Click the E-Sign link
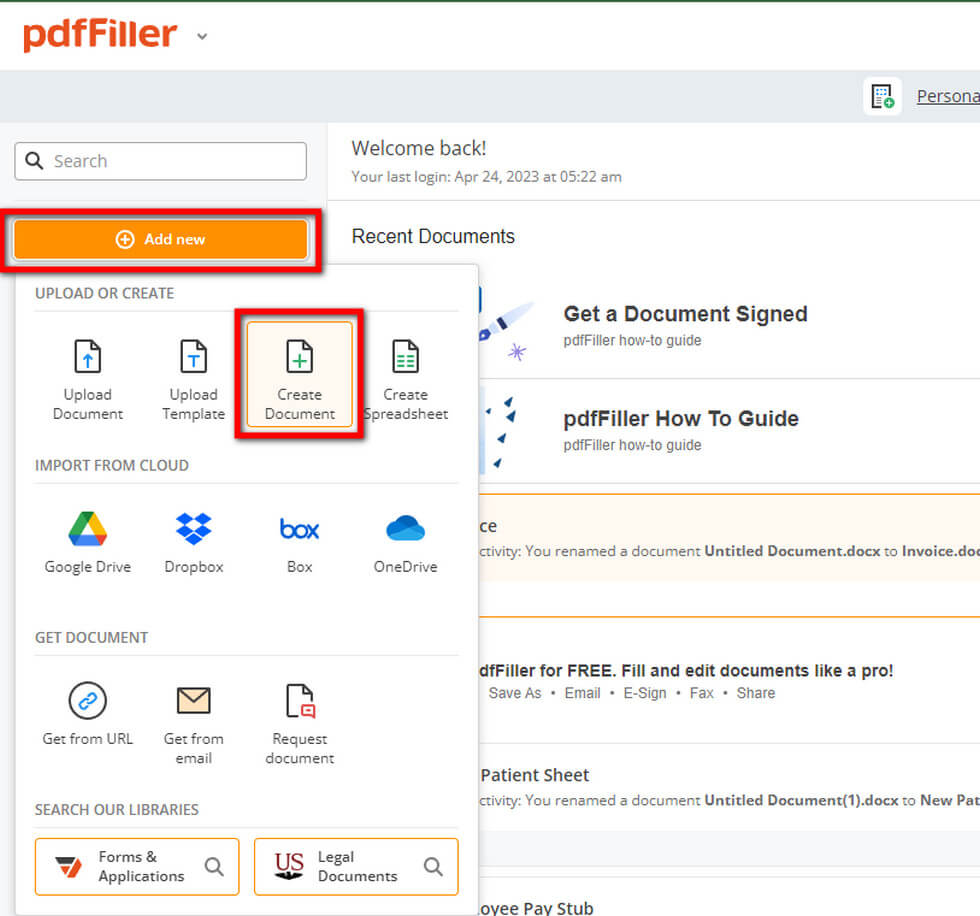 tap(644, 693)
